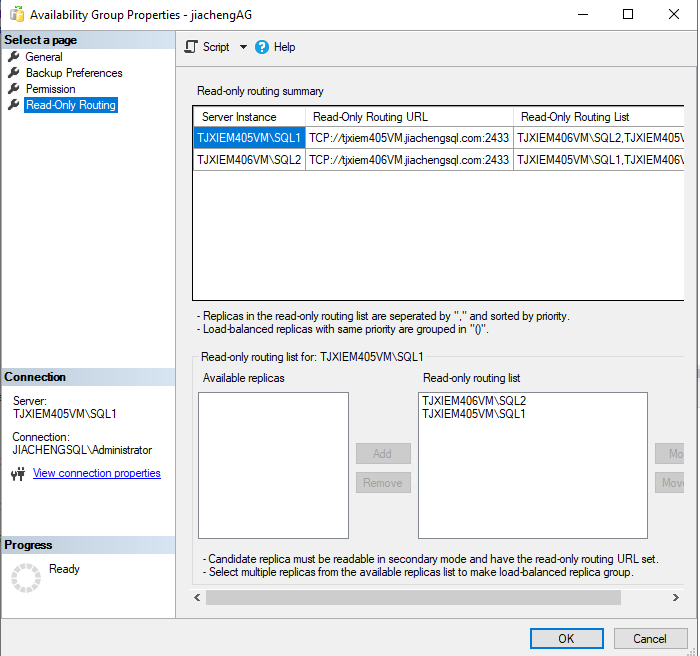
Task: Sort by the Read-Only Routing URL column header
Action: point(370,117)
